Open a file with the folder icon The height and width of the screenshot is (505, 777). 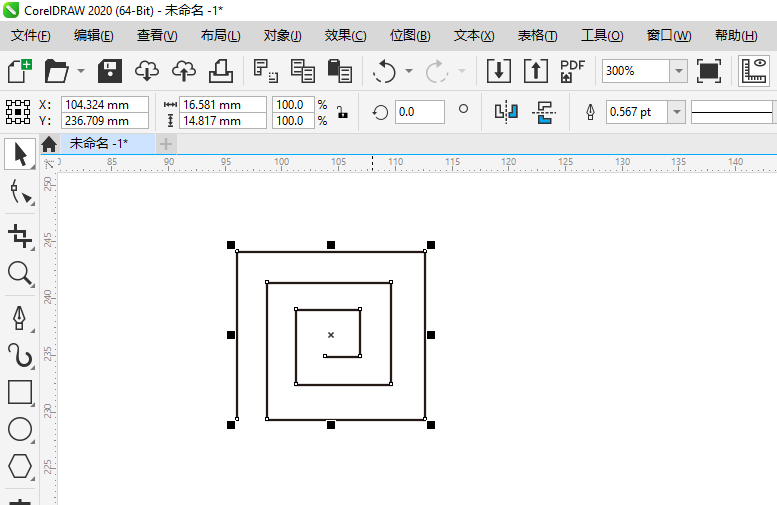pos(56,71)
